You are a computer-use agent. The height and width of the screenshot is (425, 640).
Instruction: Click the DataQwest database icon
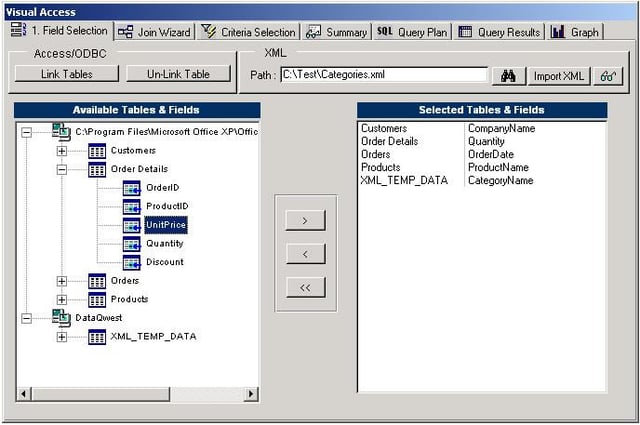tap(61, 318)
